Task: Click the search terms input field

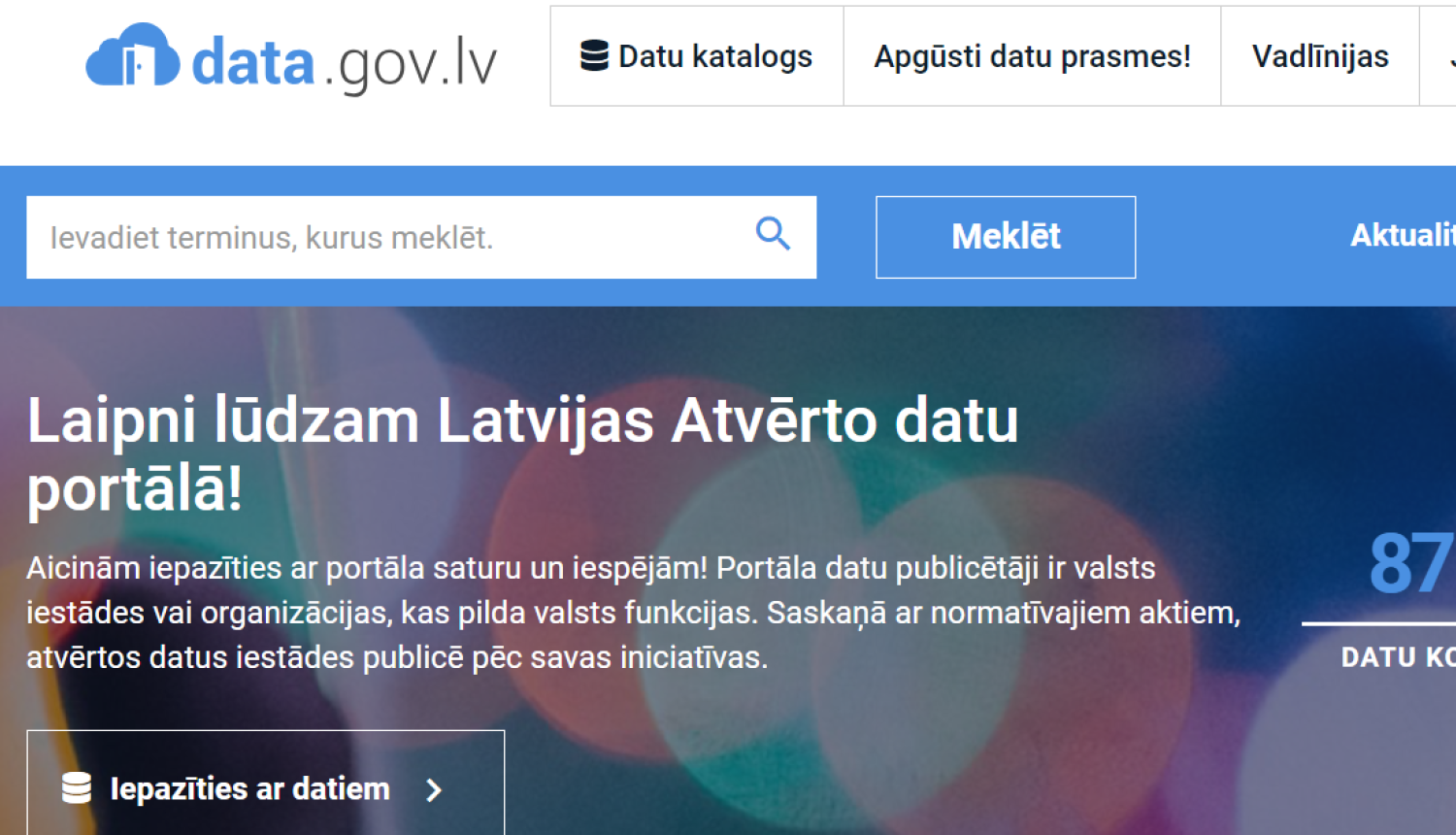Action: [x=388, y=236]
